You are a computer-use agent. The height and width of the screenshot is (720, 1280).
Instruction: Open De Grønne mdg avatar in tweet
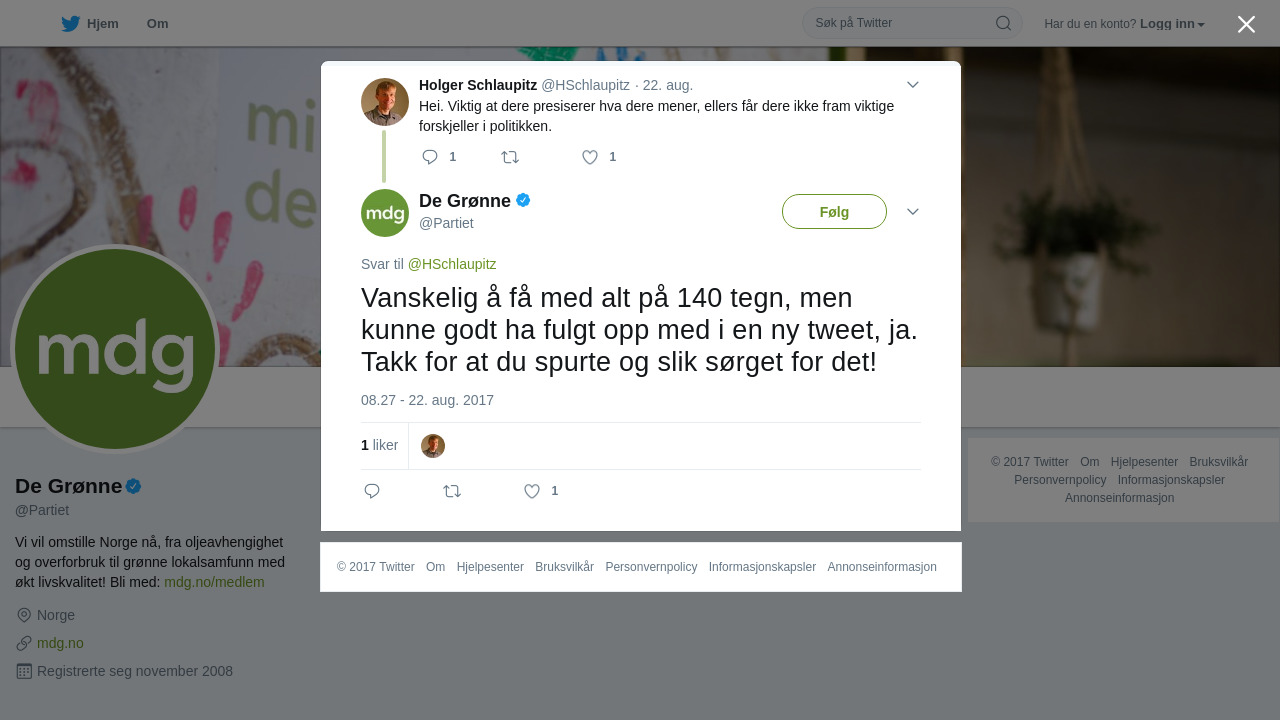385,213
